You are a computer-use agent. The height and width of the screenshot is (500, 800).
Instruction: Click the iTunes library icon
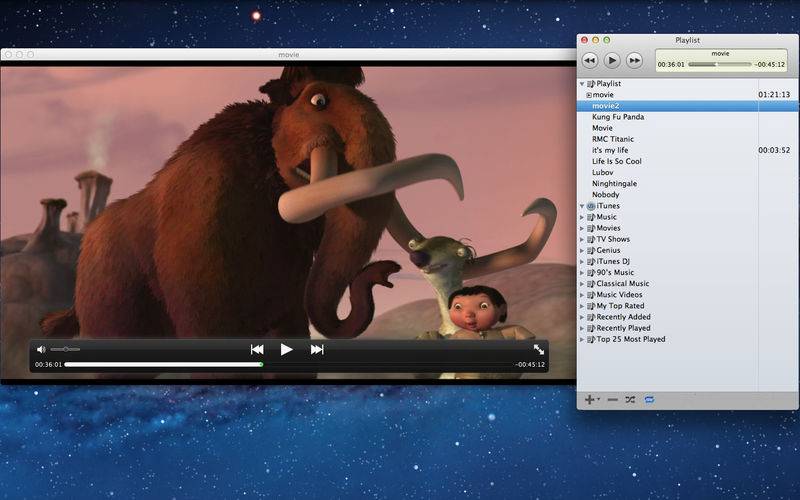(x=591, y=206)
